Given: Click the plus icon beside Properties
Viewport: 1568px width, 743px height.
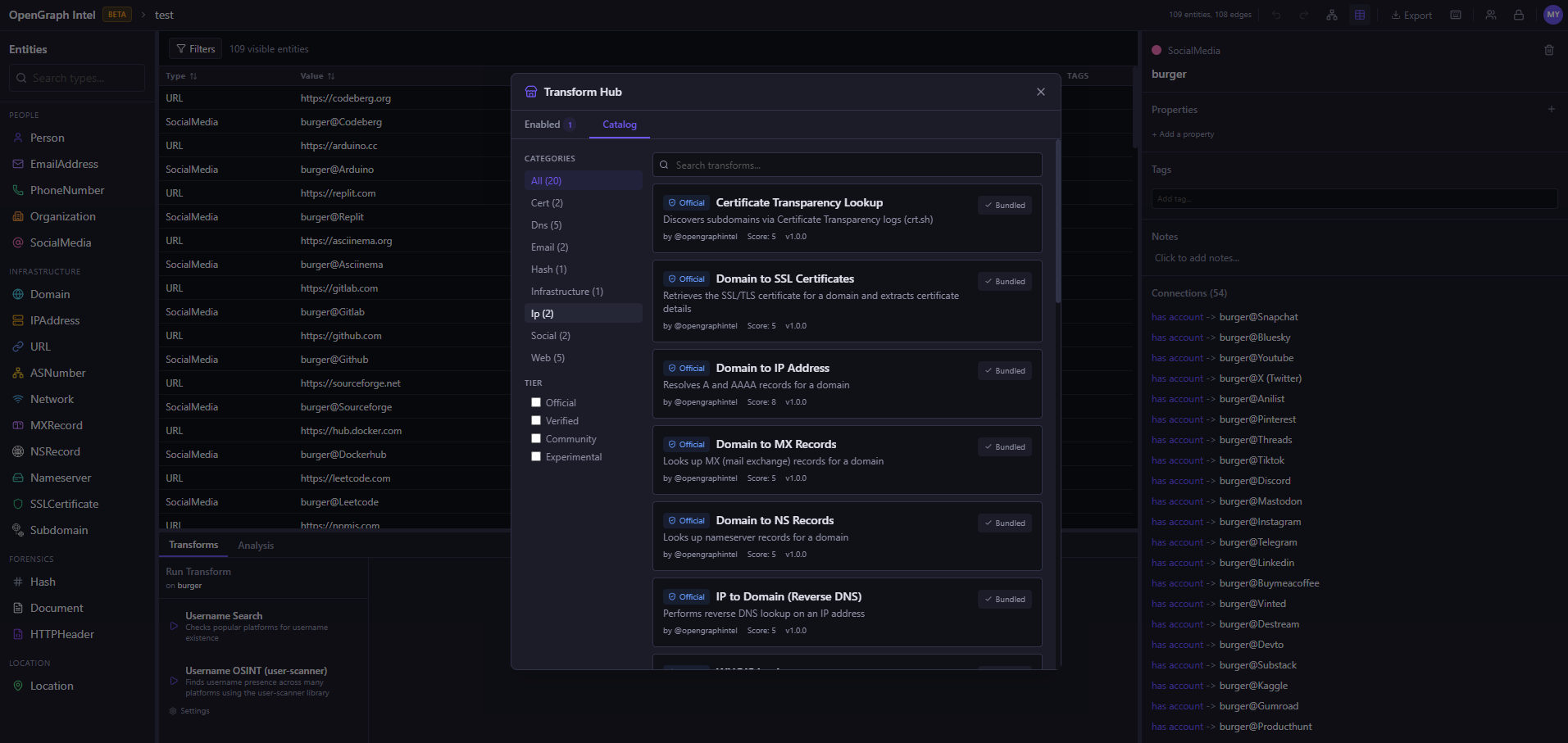Looking at the screenshot, I should [1551, 109].
